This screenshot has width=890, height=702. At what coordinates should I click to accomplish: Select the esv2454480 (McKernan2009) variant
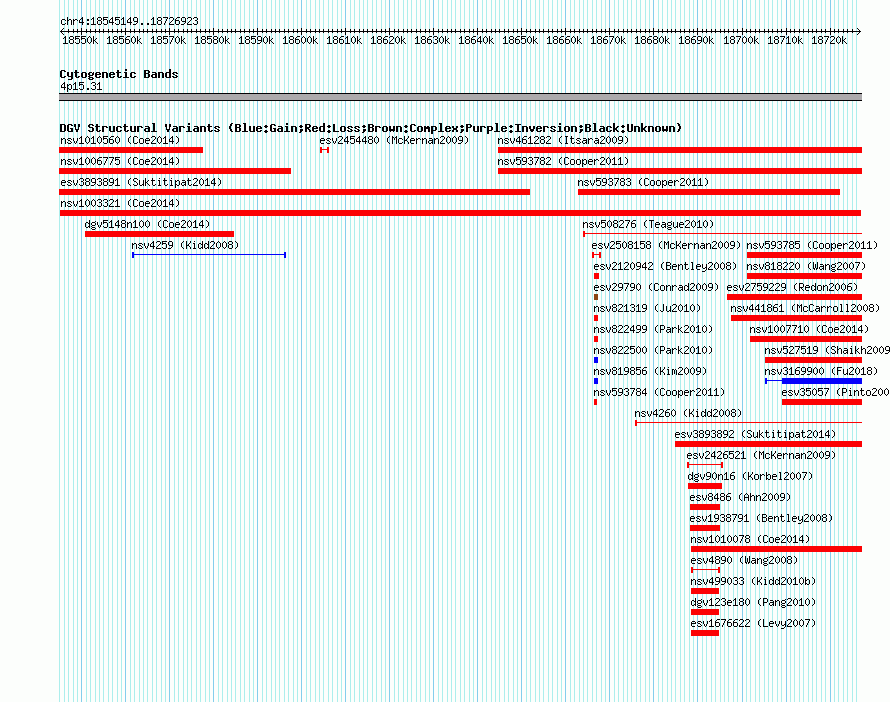click(x=394, y=140)
